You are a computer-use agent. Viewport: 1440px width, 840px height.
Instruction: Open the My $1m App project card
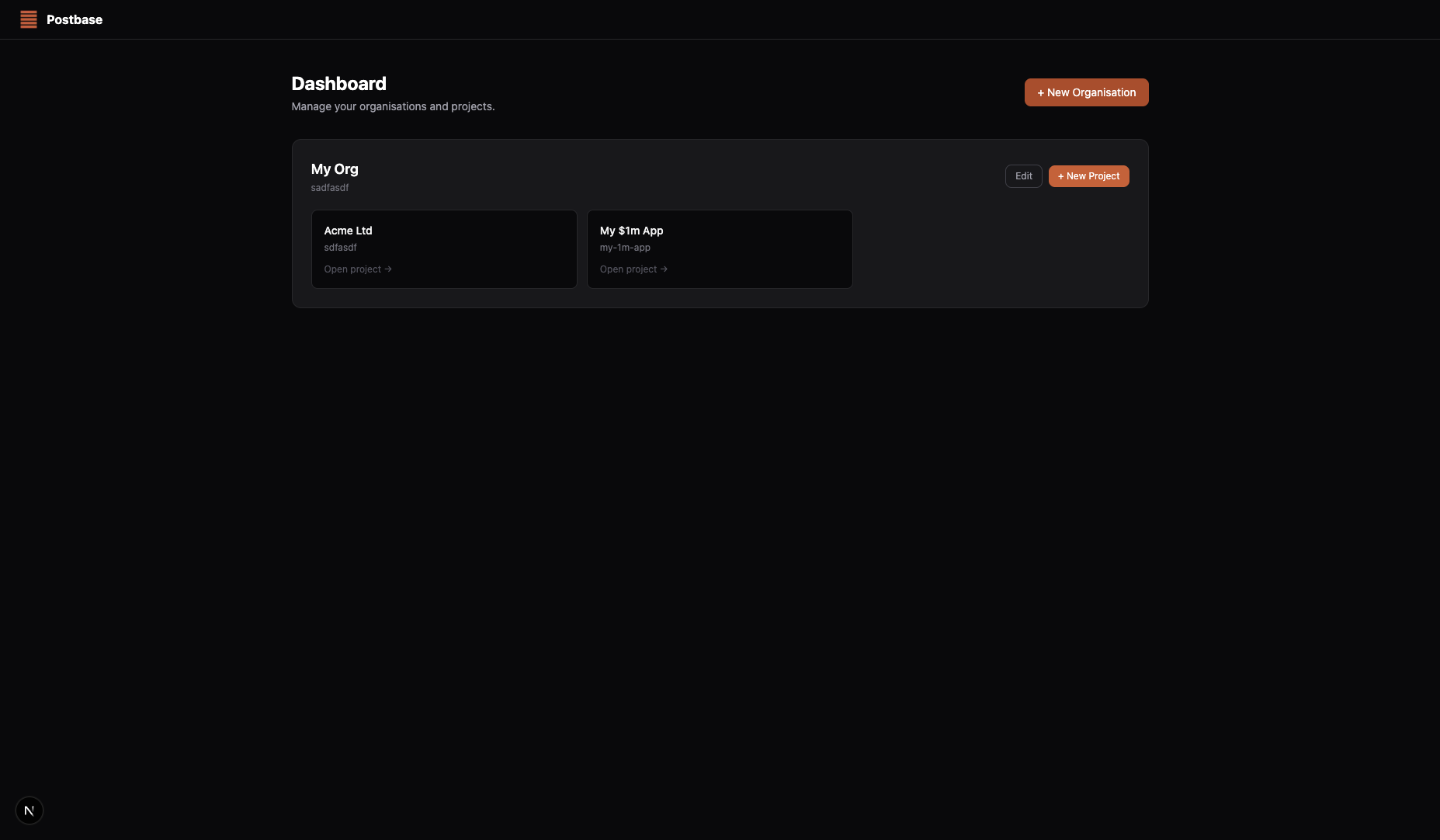coord(719,248)
